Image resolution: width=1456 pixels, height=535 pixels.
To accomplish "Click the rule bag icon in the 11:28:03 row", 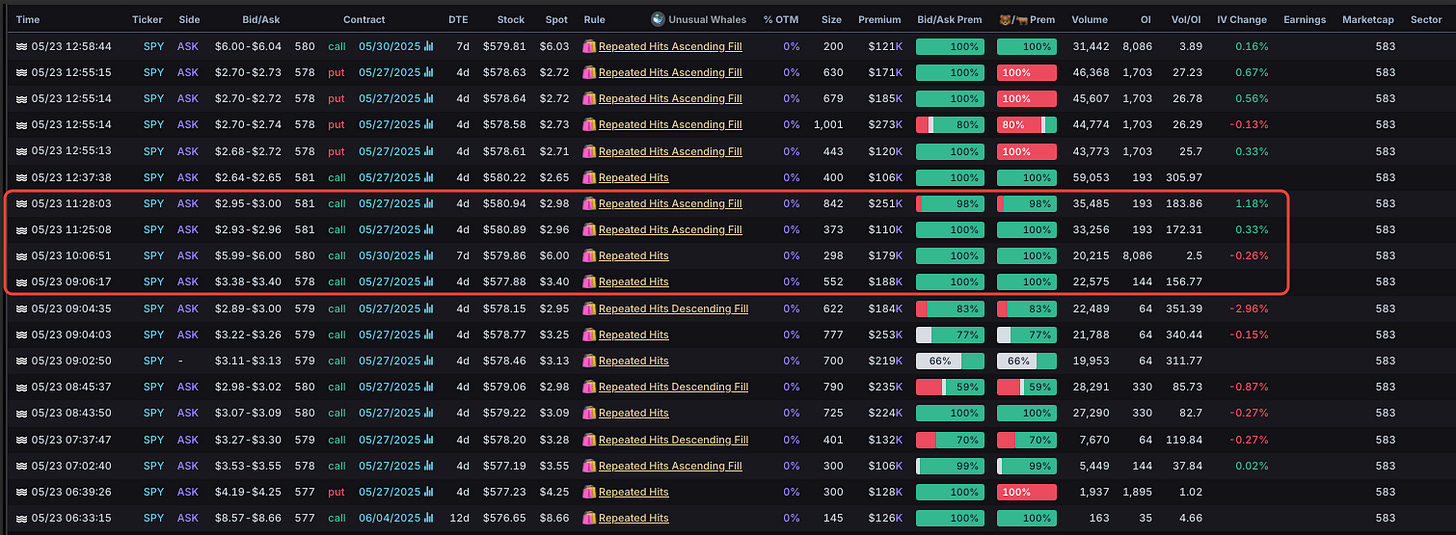I will coord(589,204).
